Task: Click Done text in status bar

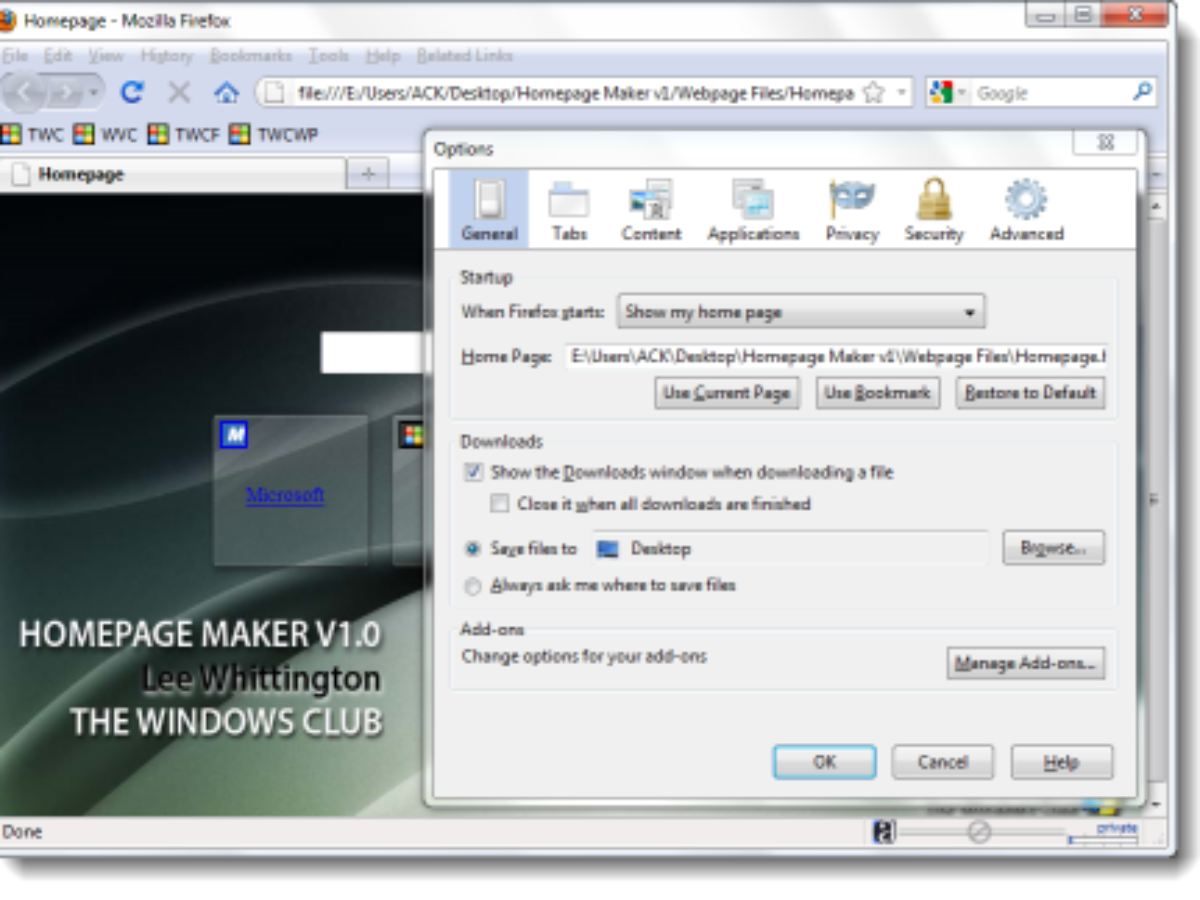Action: [22, 832]
